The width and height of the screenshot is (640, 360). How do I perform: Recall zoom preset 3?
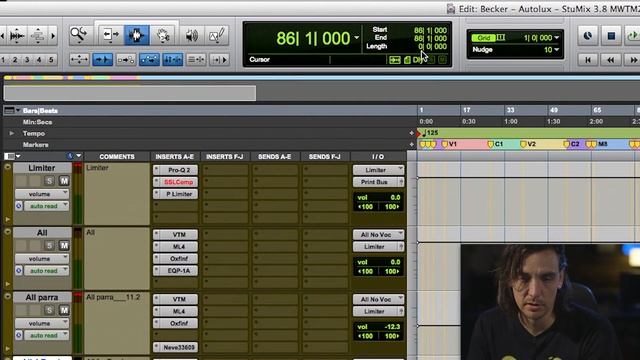click(x=27, y=60)
